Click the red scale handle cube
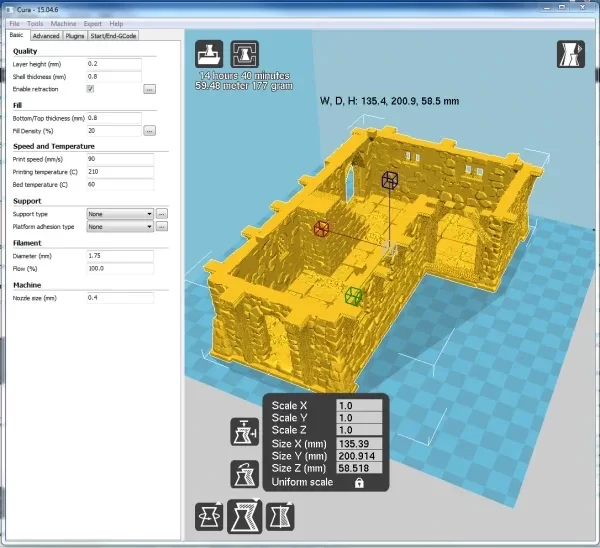The width and height of the screenshot is (600, 548). pyautogui.click(x=321, y=229)
